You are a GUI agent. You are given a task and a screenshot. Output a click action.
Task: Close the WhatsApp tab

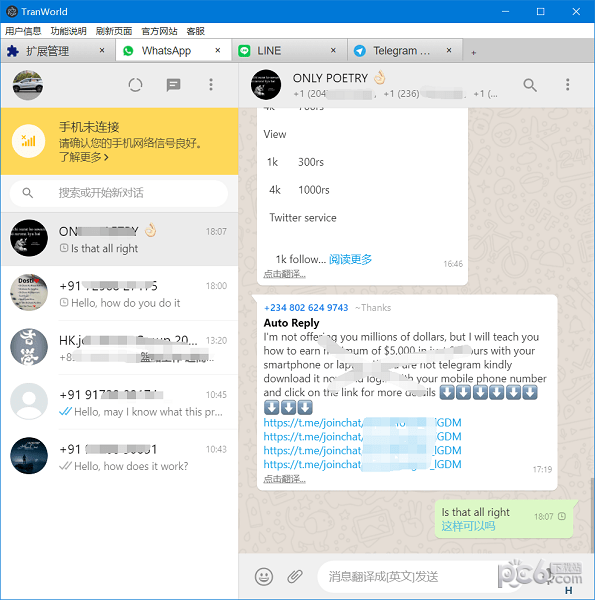pyautogui.click(x=218, y=50)
